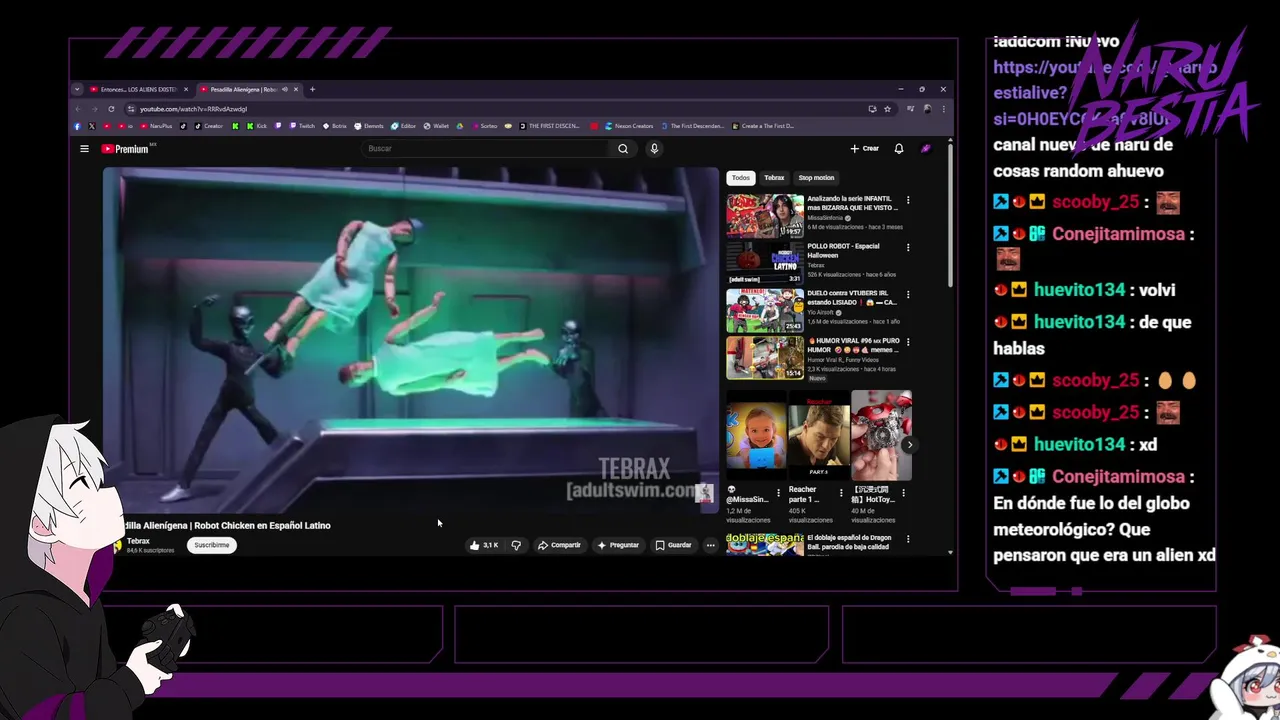Screen dimensions: 1280x720
Task: Open the Nexon Creators bookmark
Action: 629,126
